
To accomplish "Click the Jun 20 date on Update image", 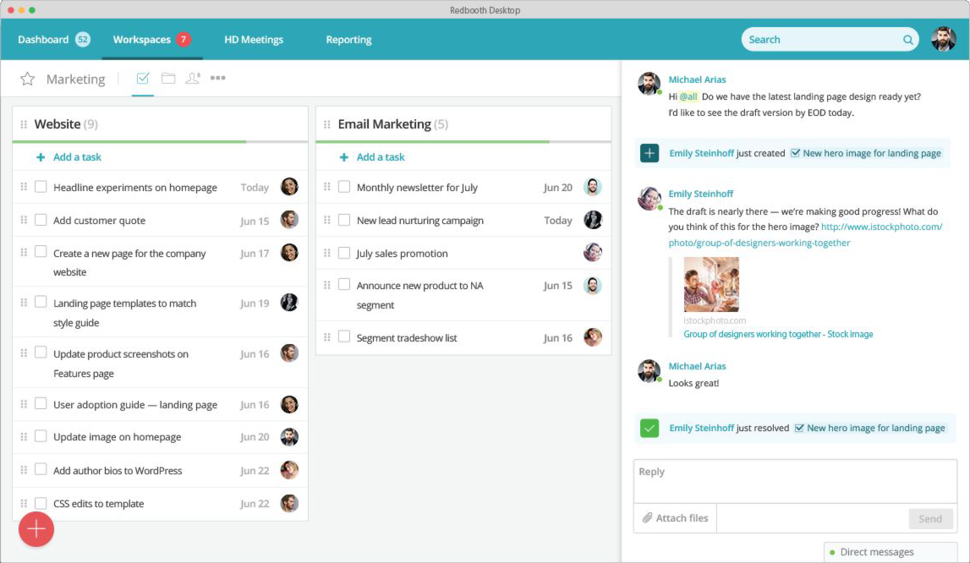I will (x=255, y=437).
